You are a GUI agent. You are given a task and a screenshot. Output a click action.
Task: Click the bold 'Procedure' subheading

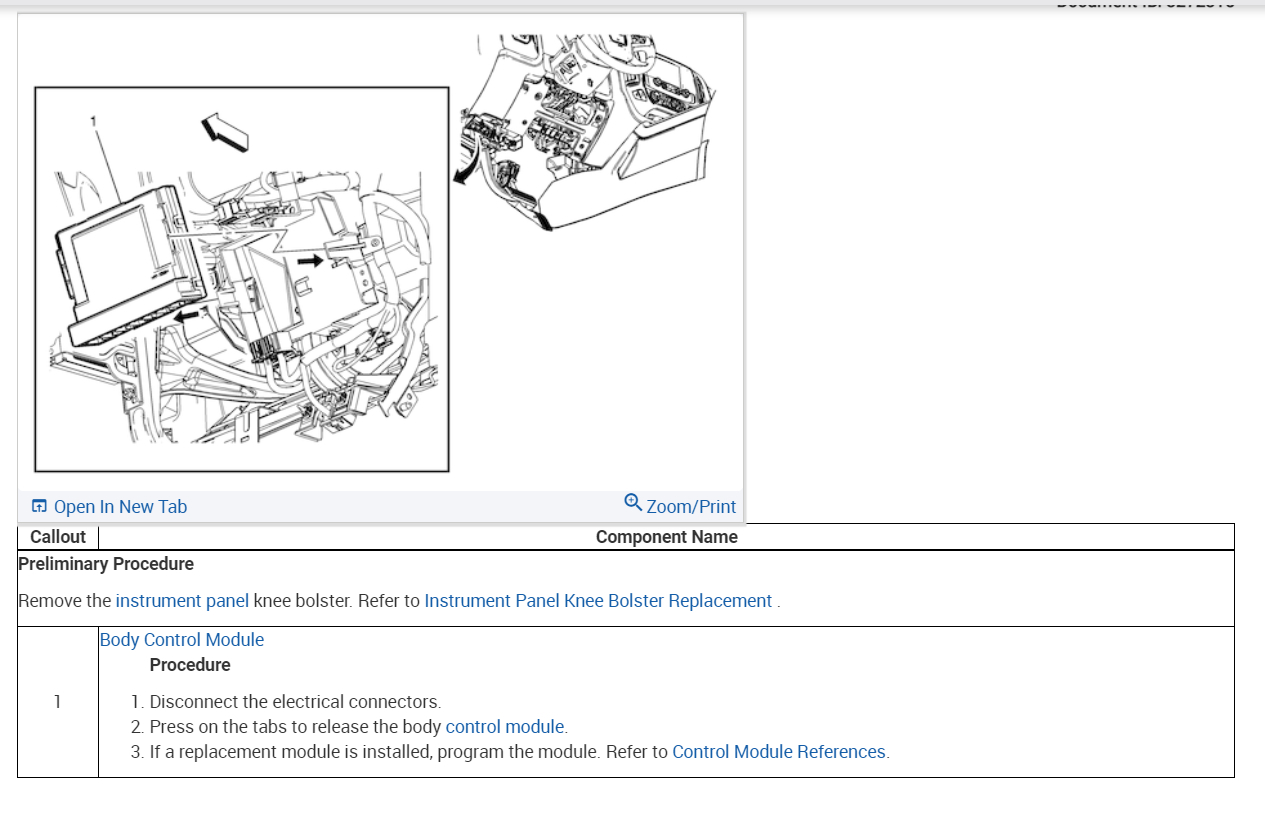190,665
